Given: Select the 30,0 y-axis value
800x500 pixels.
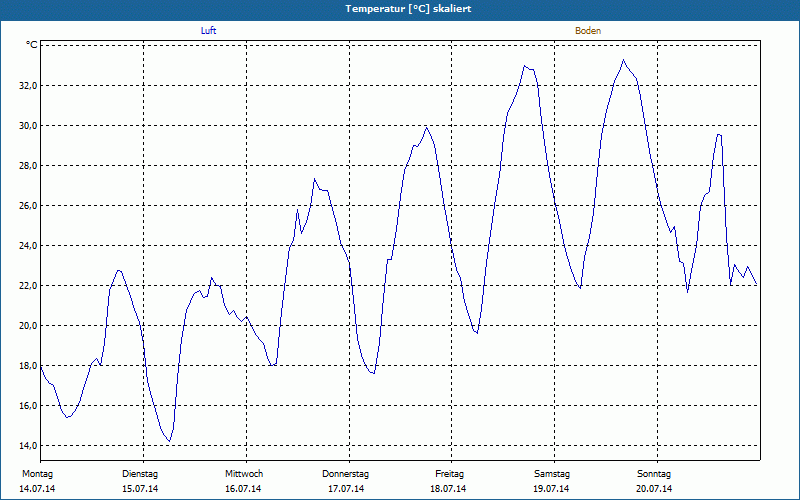Looking at the screenshot, I should [28, 126].
